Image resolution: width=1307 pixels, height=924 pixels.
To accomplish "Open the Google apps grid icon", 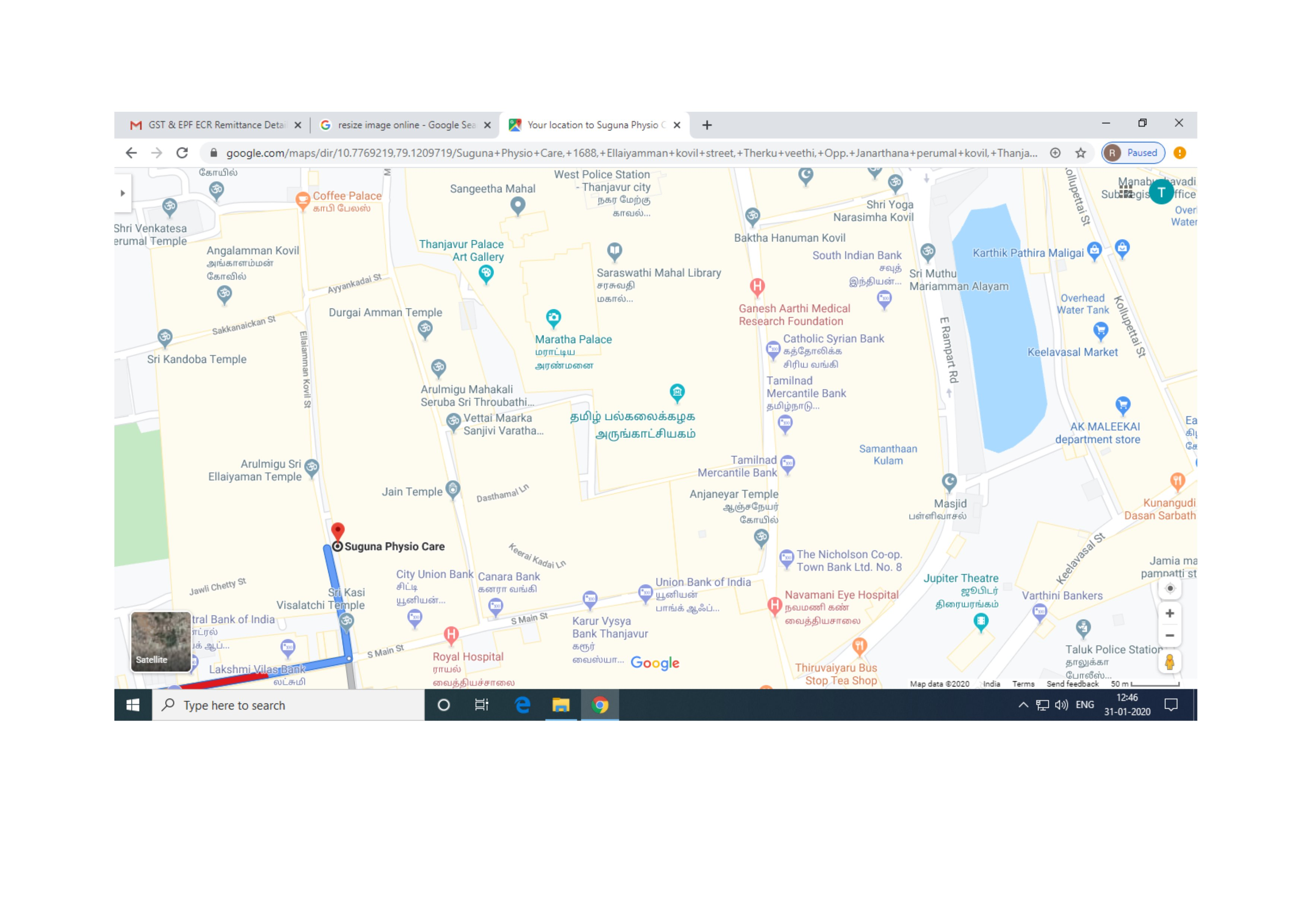I will [1126, 192].
